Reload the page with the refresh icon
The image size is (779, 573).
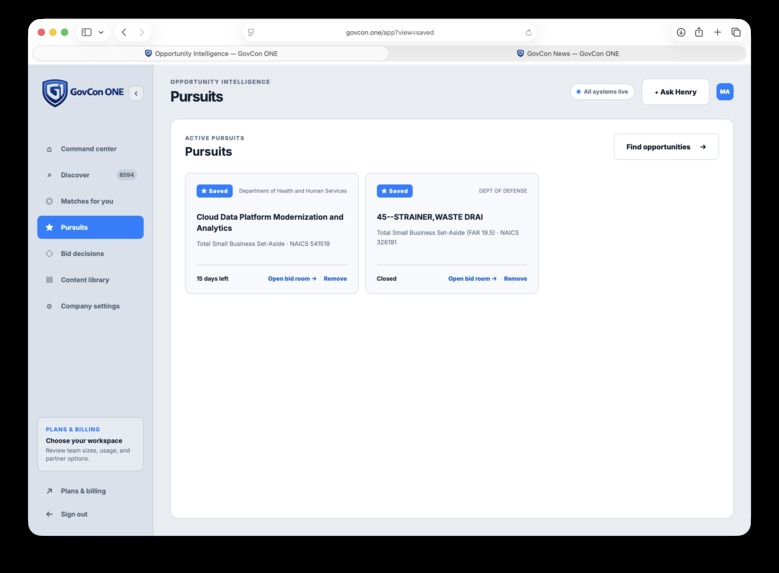tap(529, 33)
